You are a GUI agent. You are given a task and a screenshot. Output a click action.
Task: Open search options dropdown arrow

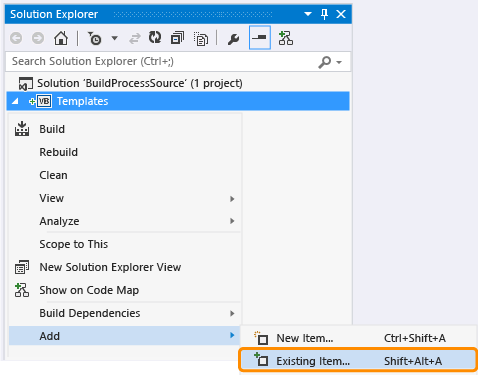click(x=339, y=62)
